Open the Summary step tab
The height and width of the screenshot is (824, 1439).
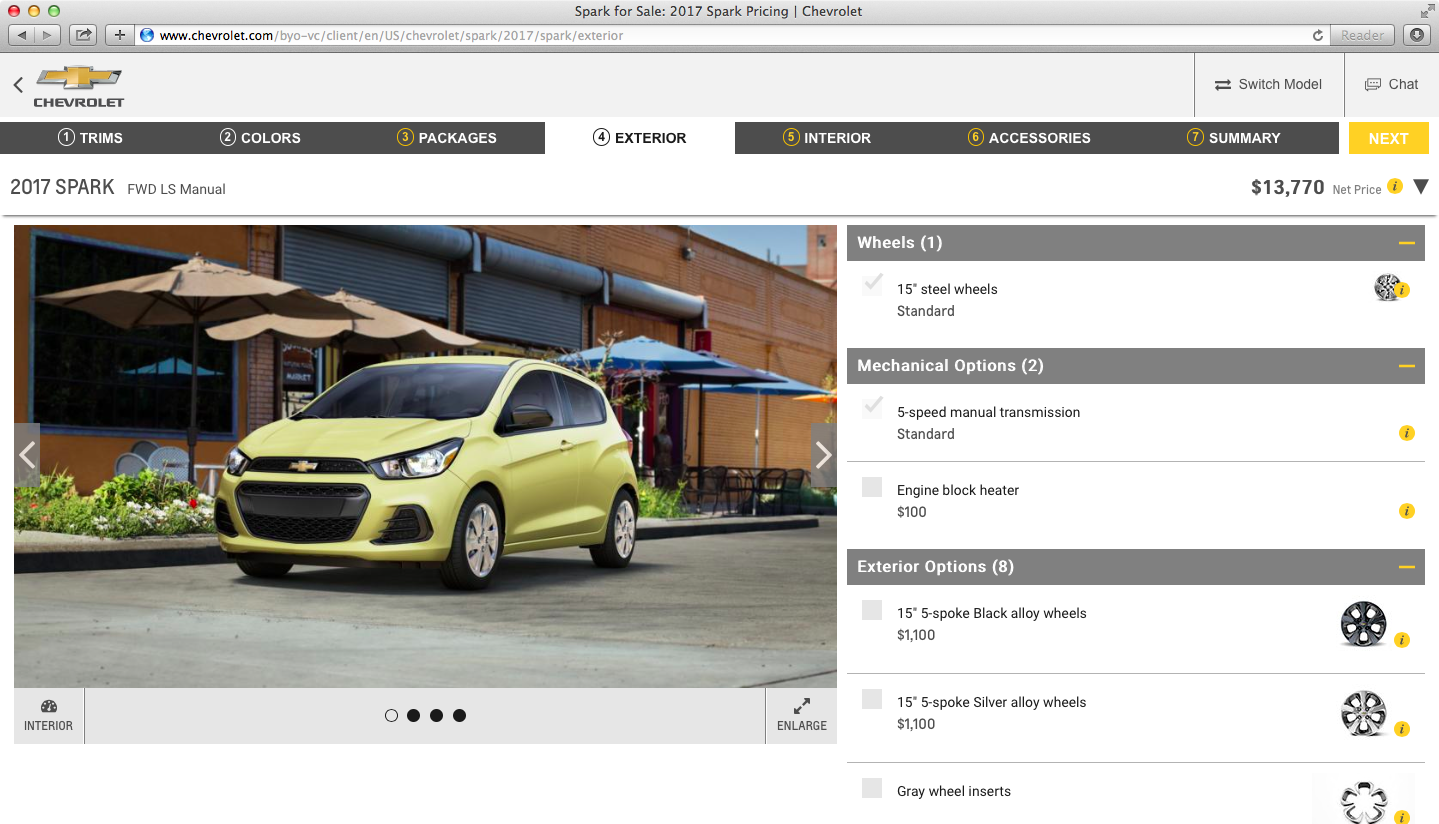pos(1233,138)
